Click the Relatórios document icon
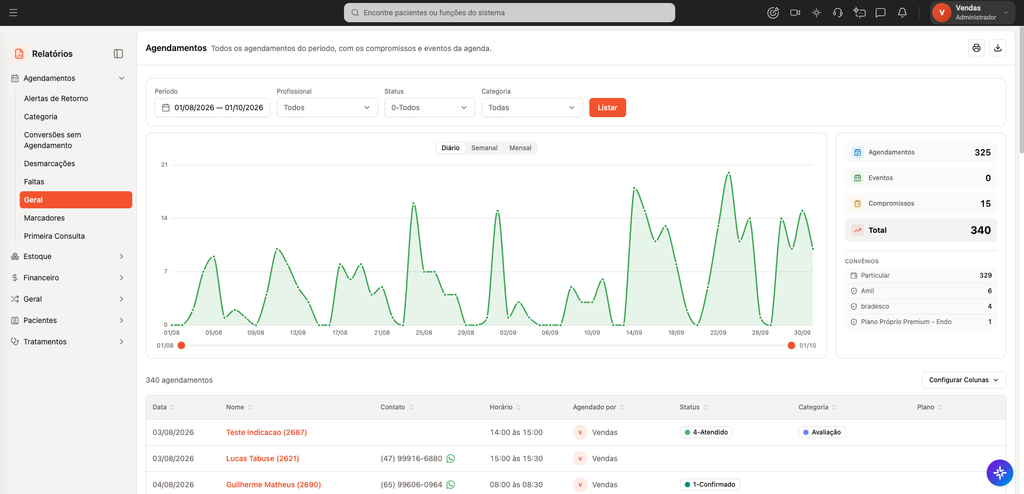Screen dimensions: 1024x494 pos(19,54)
